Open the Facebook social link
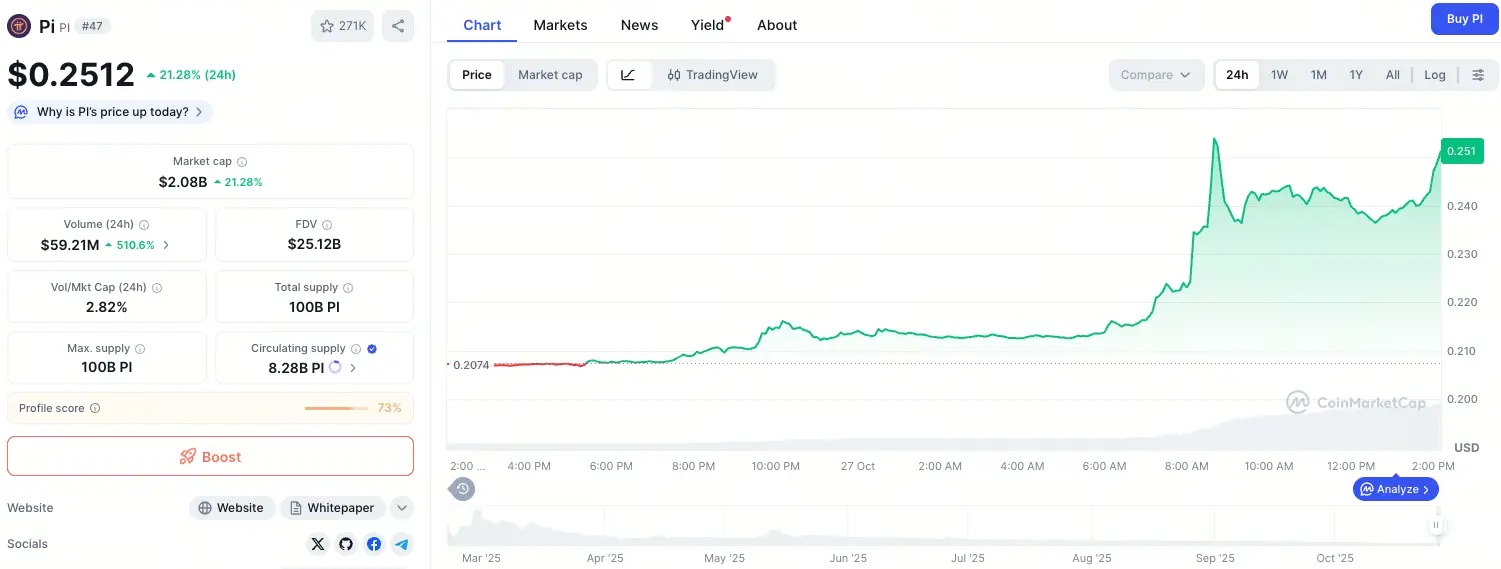 pyautogui.click(x=374, y=544)
